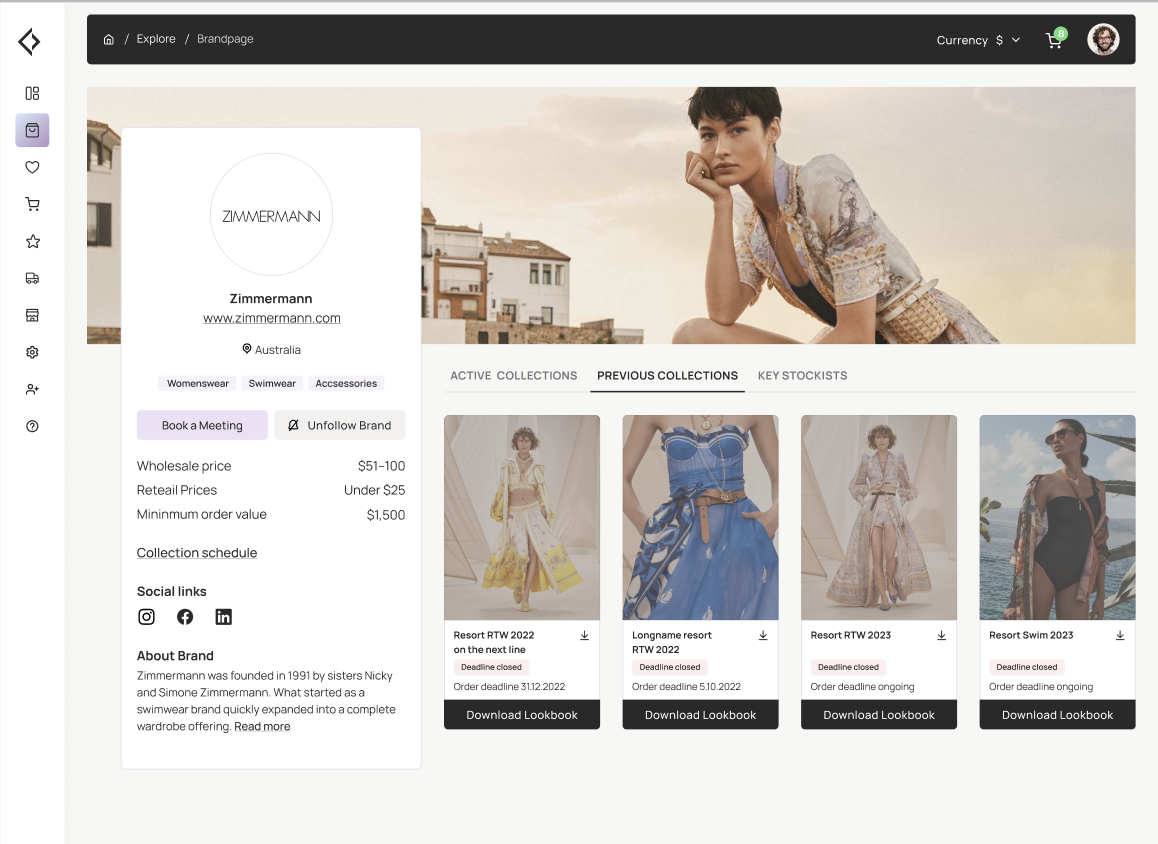Screen dimensions: 1158x844
Task: Click the Minimum order value $1,500
Action: pyautogui.click(x=386, y=515)
